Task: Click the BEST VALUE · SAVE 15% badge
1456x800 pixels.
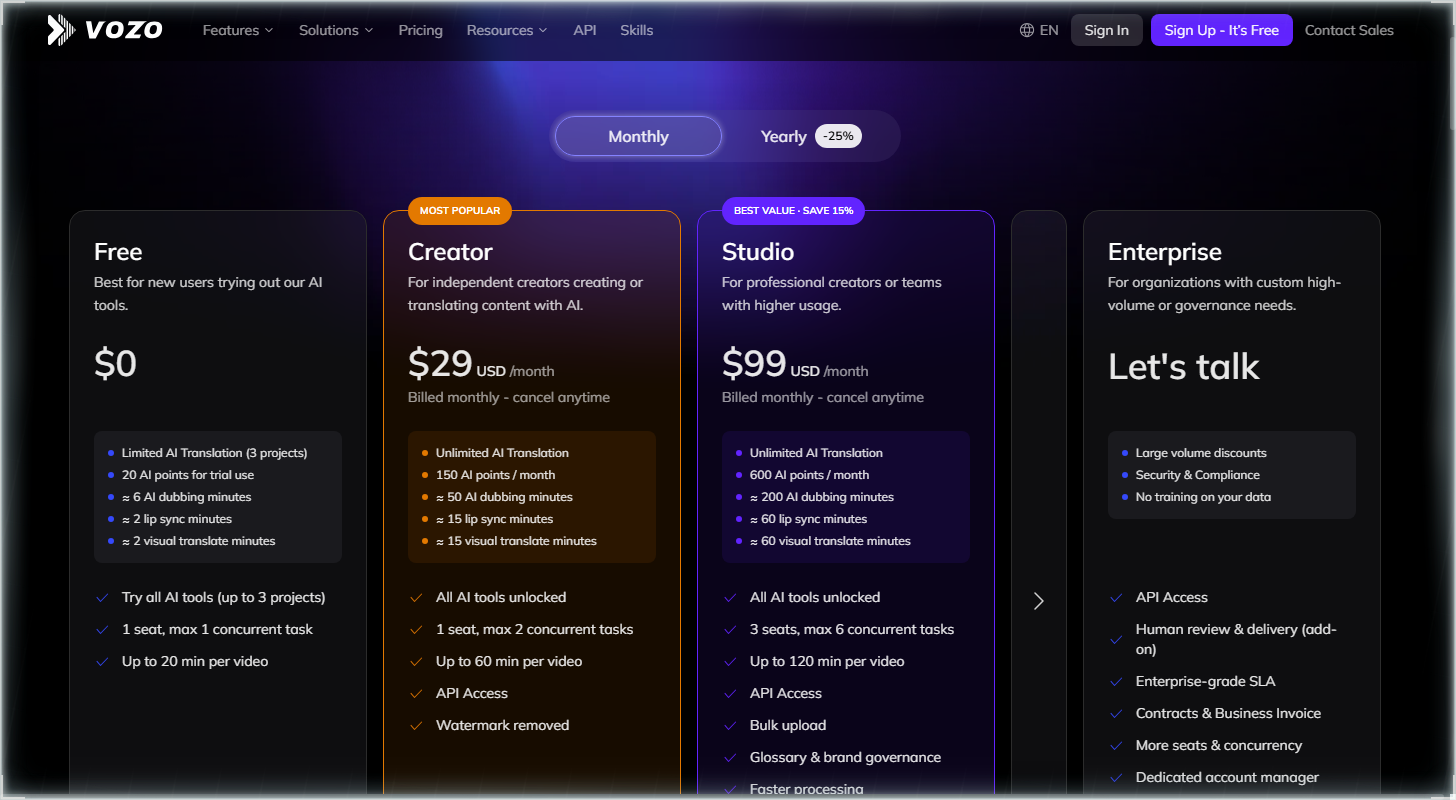Action: (794, 211)
